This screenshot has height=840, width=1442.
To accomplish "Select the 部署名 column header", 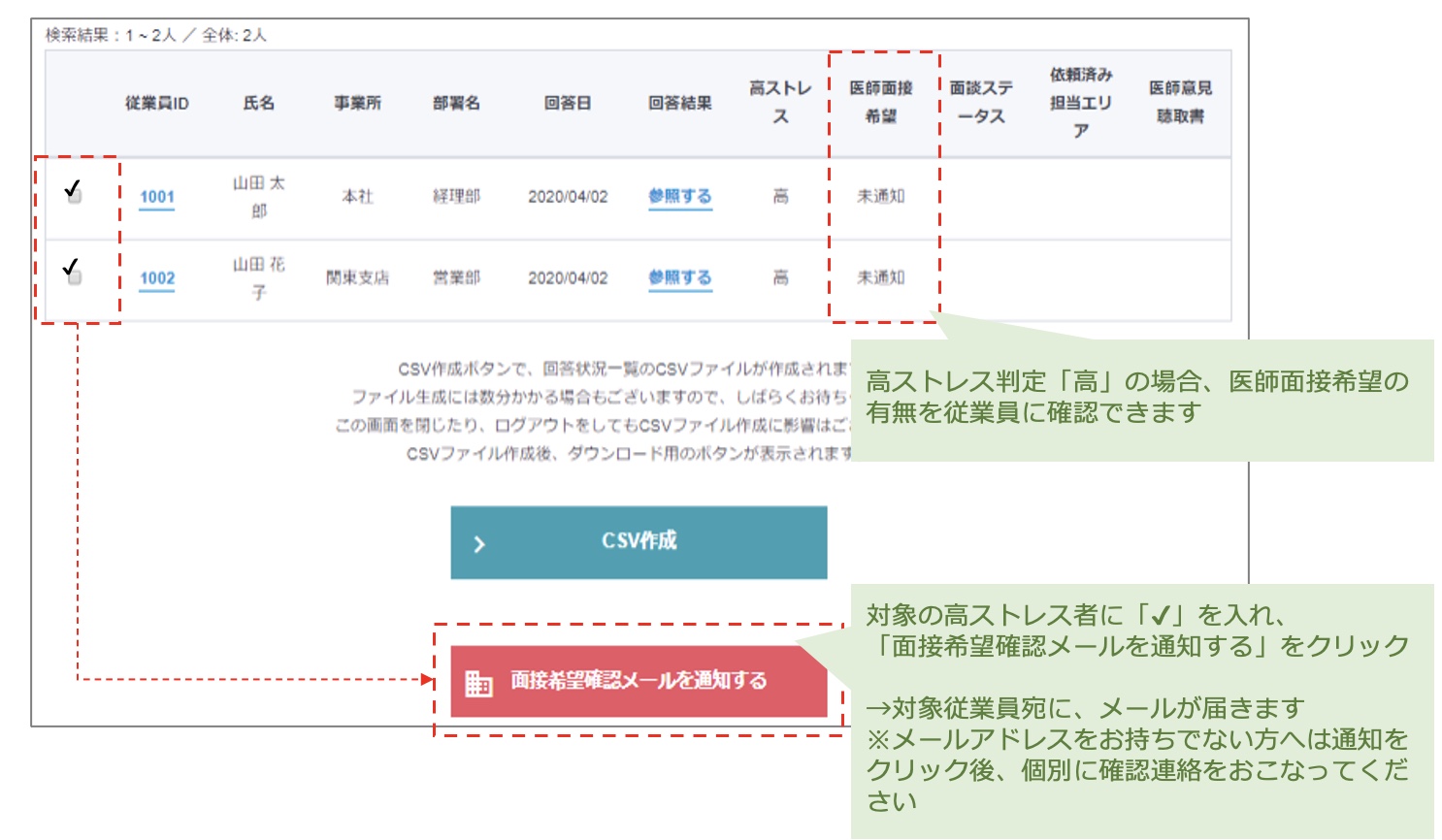I will 457,103.
